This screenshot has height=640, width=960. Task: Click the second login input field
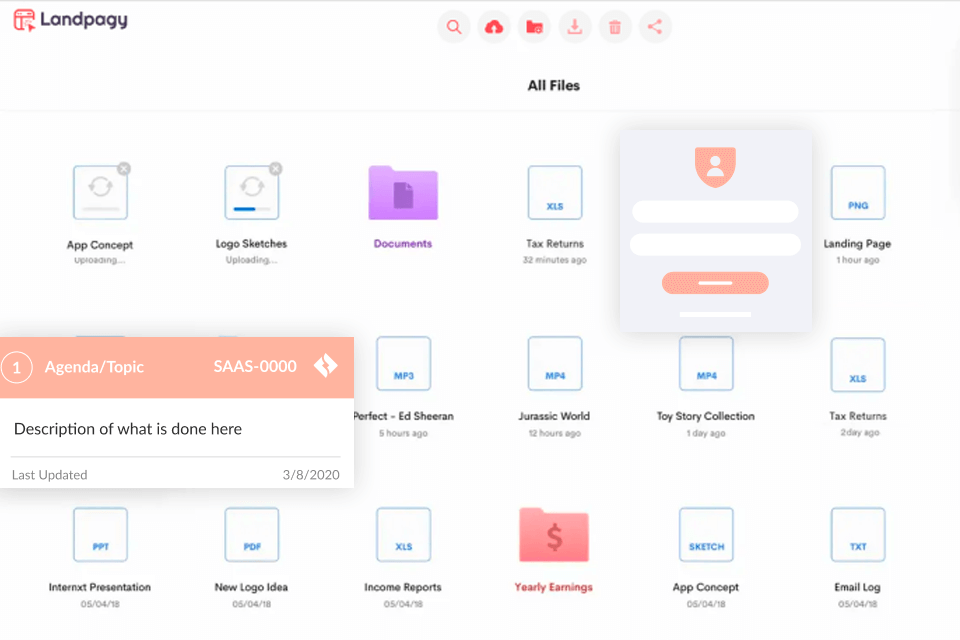(x=715, y=244)
